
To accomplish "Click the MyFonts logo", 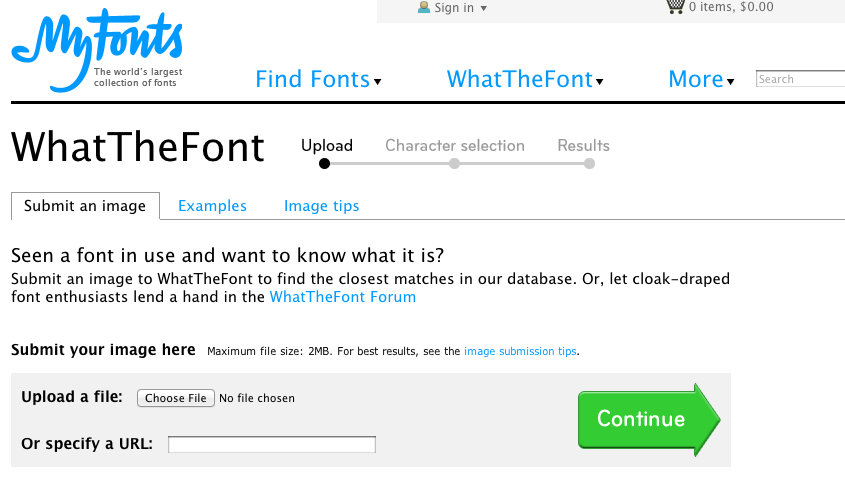I will point(97,50).
